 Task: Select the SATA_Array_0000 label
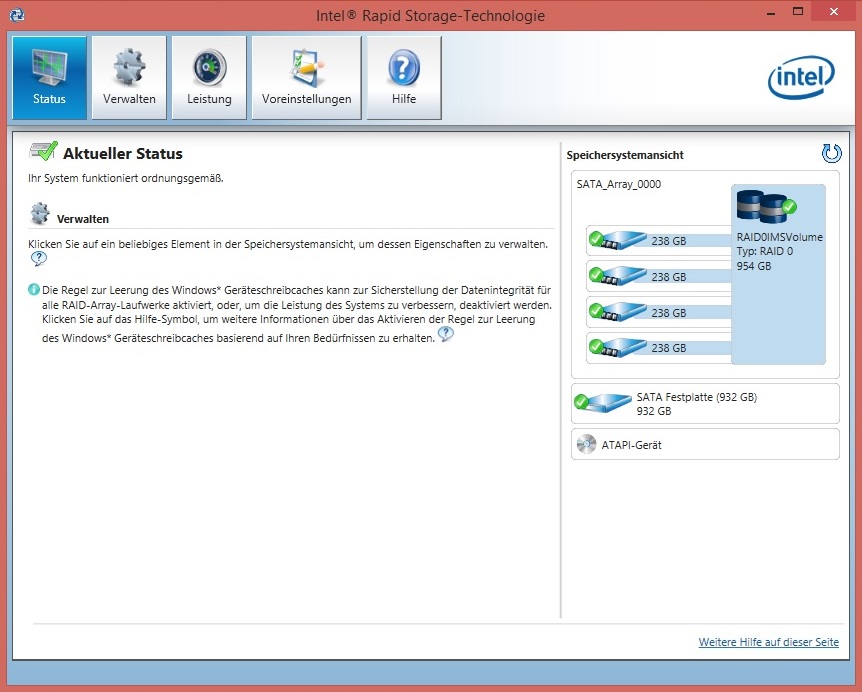tap(618, 184)
